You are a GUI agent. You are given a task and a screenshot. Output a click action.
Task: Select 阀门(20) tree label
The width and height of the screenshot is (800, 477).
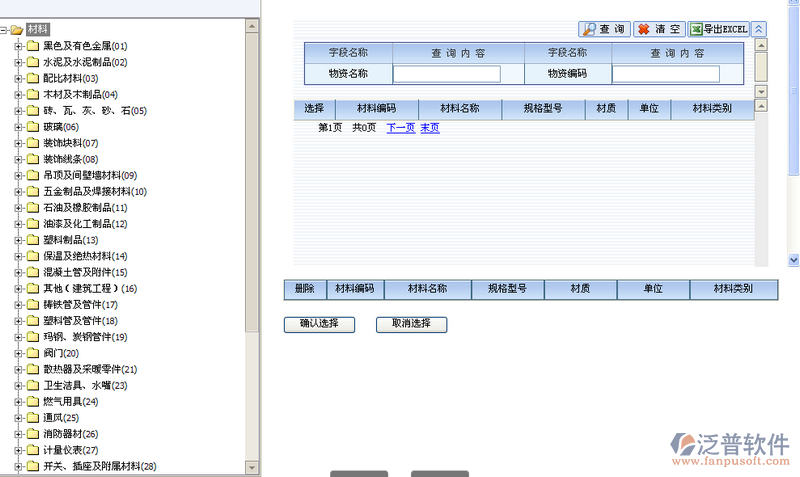[61, 354]
